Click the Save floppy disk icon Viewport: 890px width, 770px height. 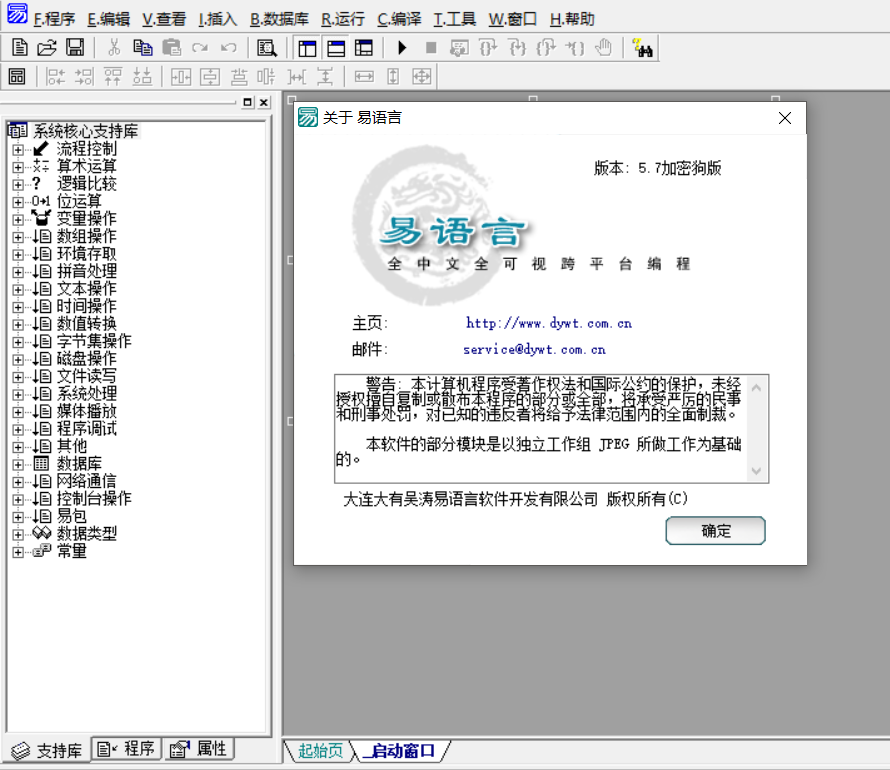click(75, 48)
